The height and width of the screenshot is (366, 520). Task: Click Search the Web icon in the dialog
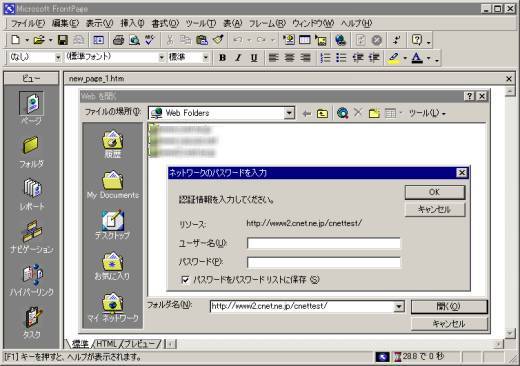pos(342,113)
